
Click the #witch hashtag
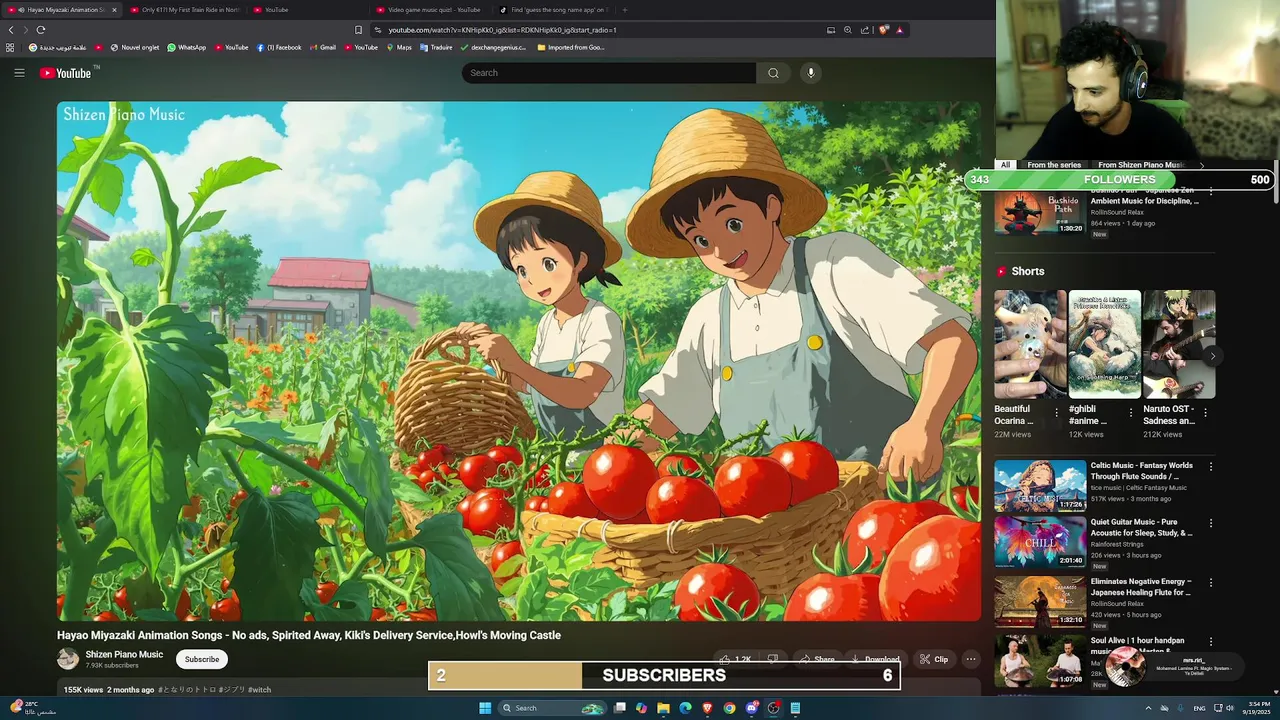260,690
